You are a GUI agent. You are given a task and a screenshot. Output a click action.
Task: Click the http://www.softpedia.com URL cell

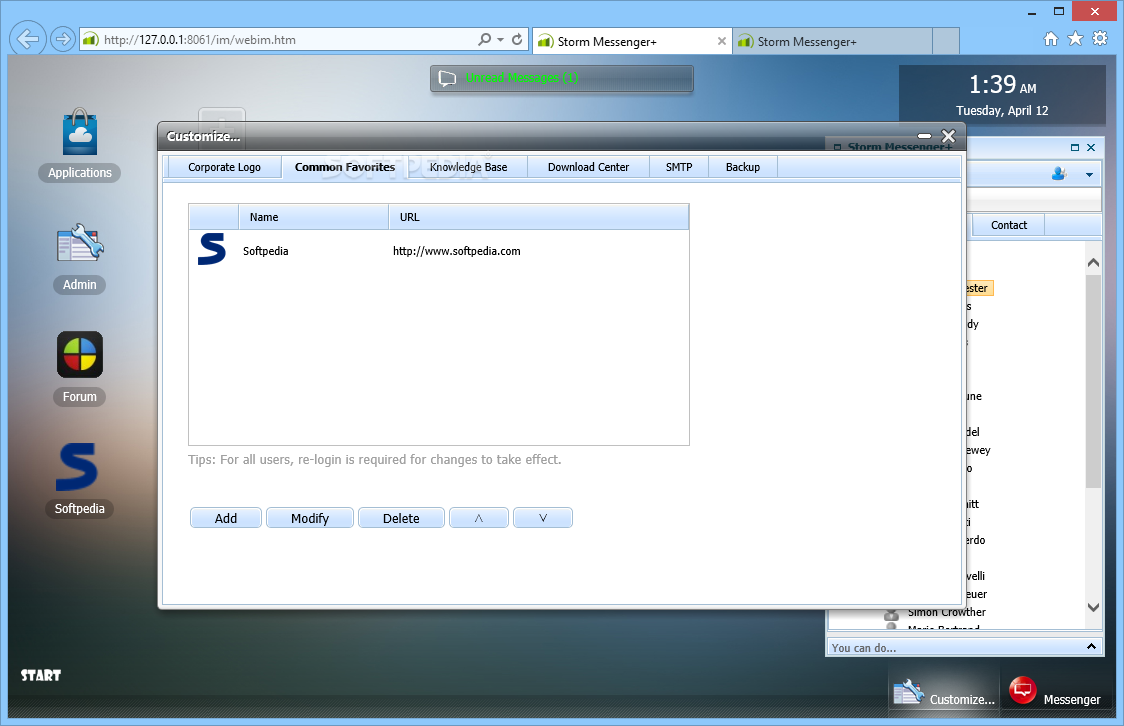click(457, 251)
